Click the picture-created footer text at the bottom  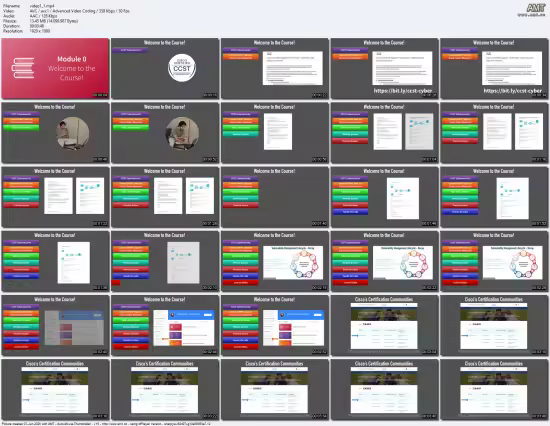pyautogui.click(x=107, y=424)
